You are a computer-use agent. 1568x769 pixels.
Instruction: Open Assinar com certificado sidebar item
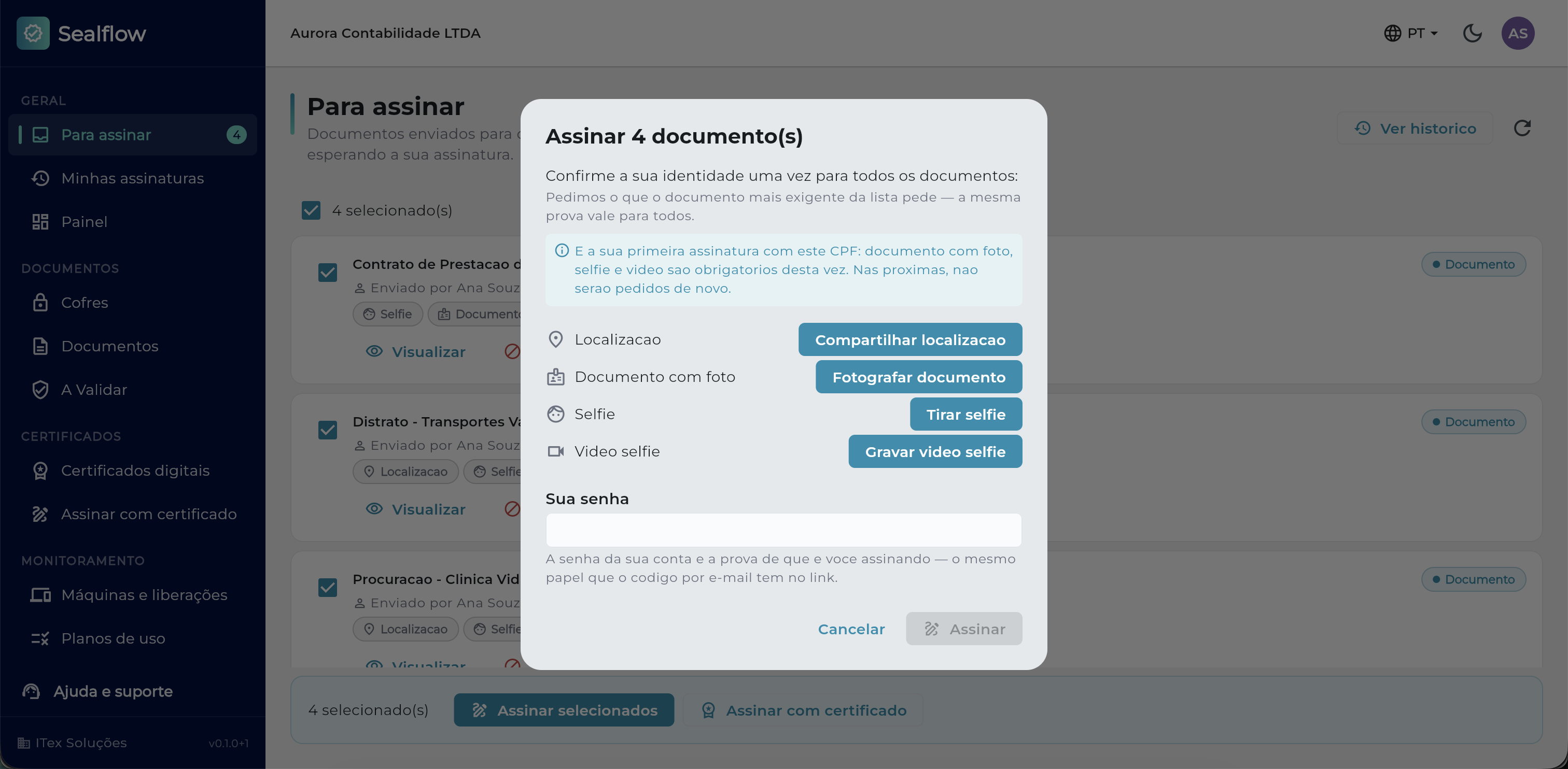(133, 514)
